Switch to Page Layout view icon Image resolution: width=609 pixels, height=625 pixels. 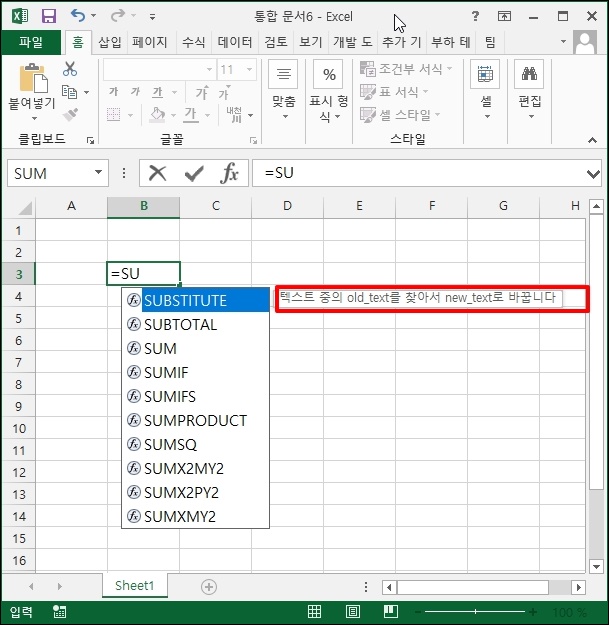[353, 611]
